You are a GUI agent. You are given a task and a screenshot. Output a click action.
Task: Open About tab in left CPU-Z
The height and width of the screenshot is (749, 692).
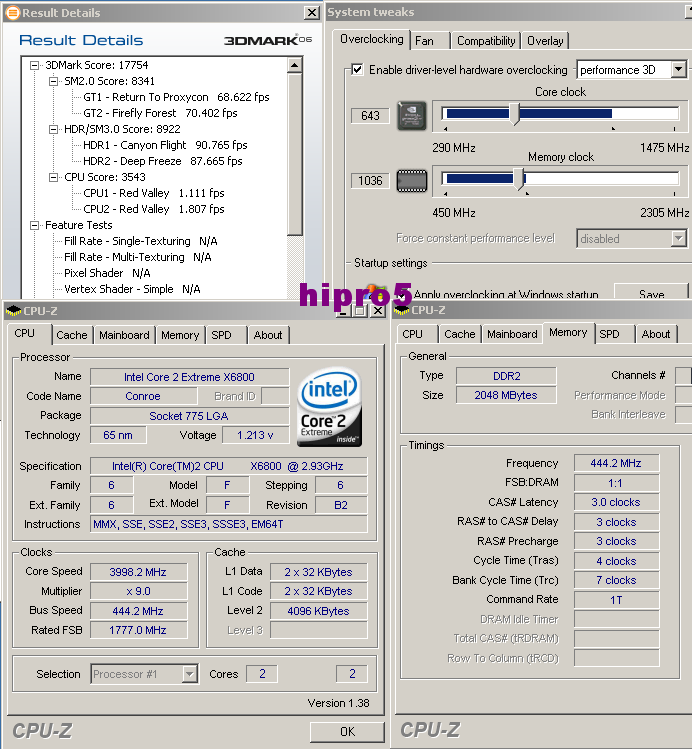(268, 335)
